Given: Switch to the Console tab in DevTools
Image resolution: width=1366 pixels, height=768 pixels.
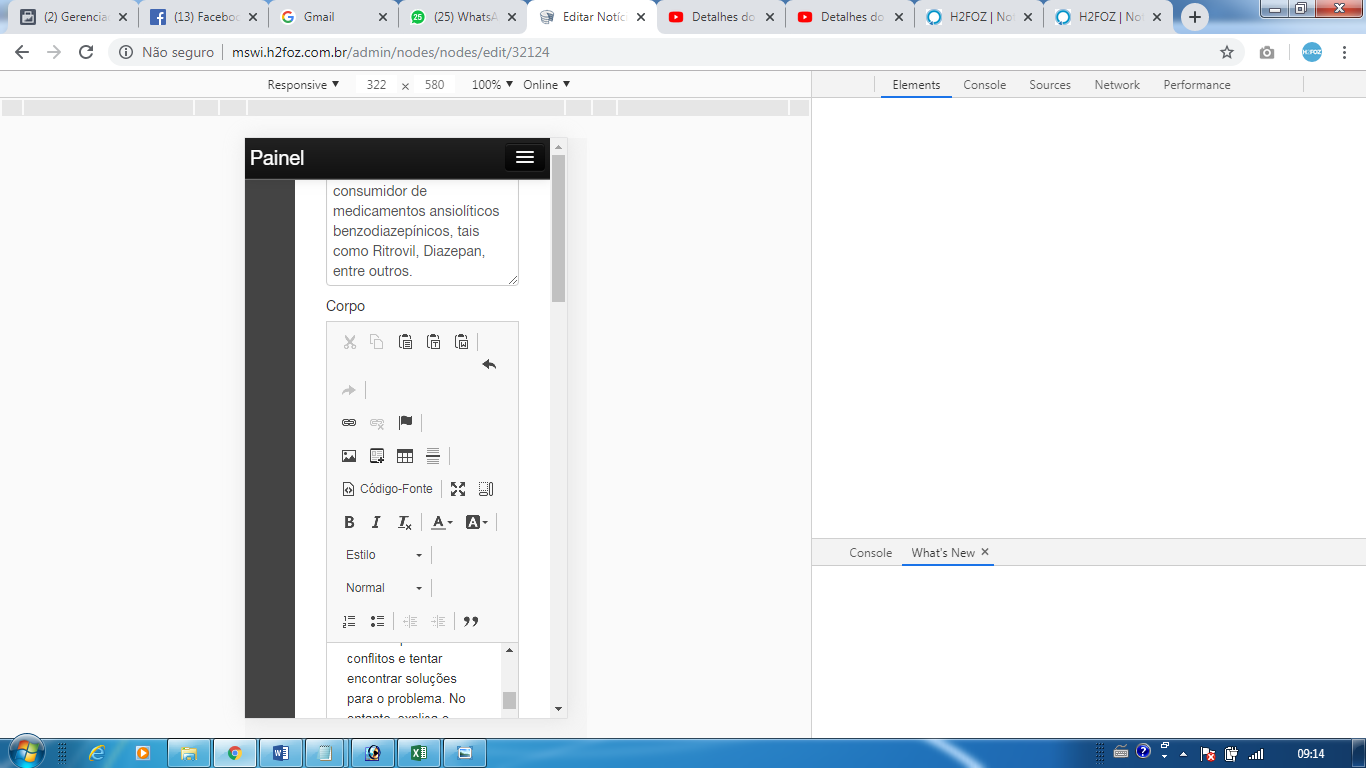Looking at the screenshot, I should click(x=984, y=85).
